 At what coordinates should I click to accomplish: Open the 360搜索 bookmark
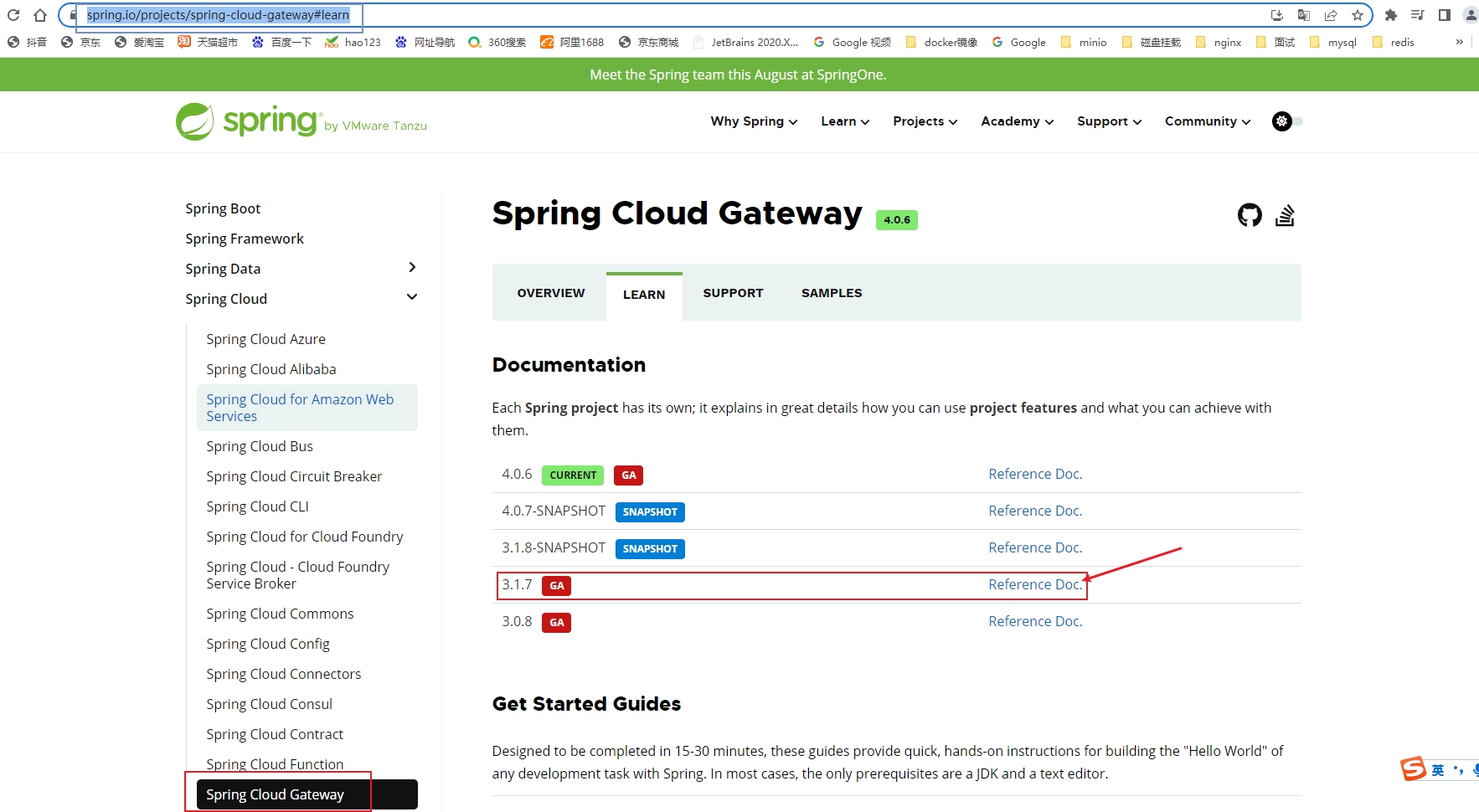coord(497,42)
